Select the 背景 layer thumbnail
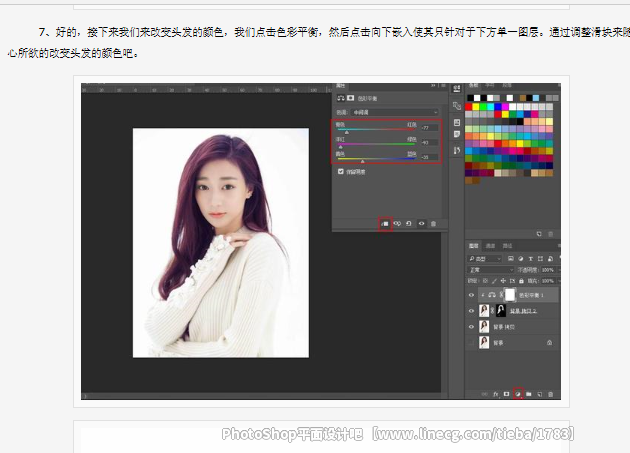This screenshot has width=630, height=453. tap(484, 342)
